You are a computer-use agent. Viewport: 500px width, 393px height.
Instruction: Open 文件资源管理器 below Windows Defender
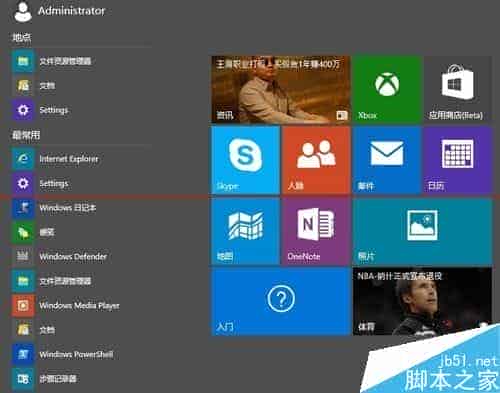pyautogui.click(x=52, y=281)
